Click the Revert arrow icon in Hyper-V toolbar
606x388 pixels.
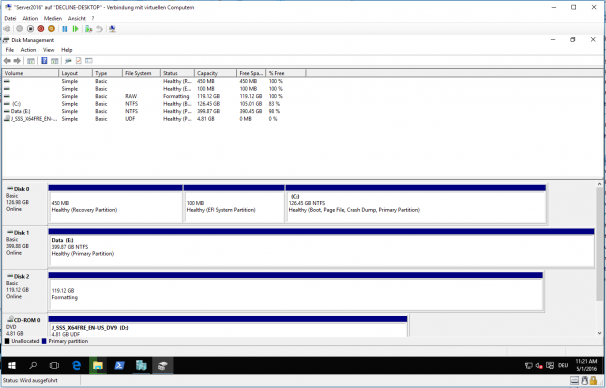click(99, 29)
